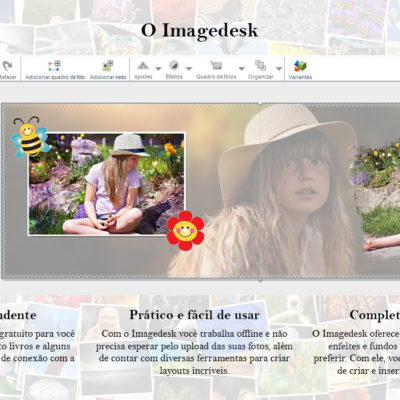The width and height of the screenshot is (400, 400).
Task: Click the Adicionar texto icon
Action: point(108,66)
